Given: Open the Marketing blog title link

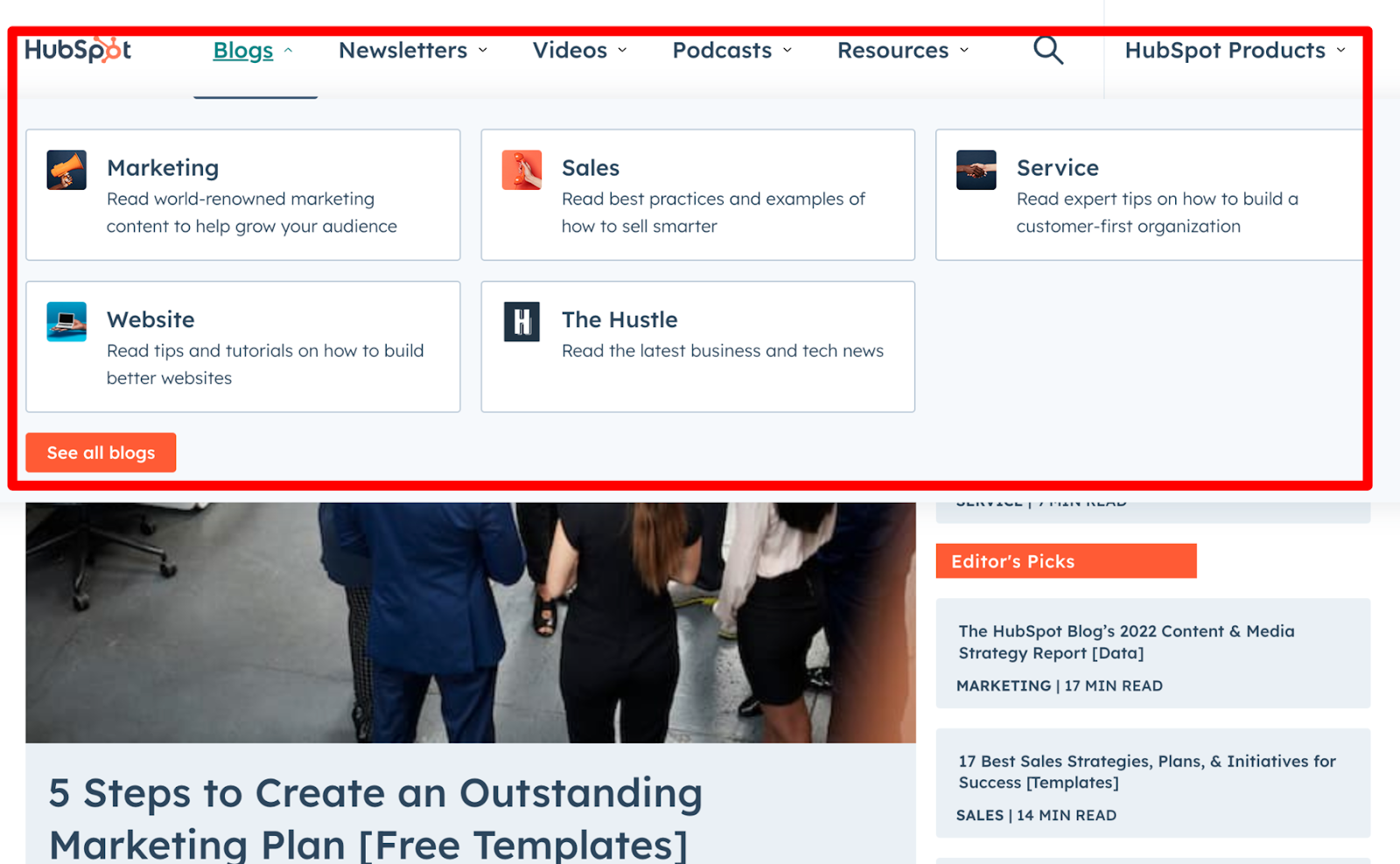Looking at the screenshot, I should [163, 168].
